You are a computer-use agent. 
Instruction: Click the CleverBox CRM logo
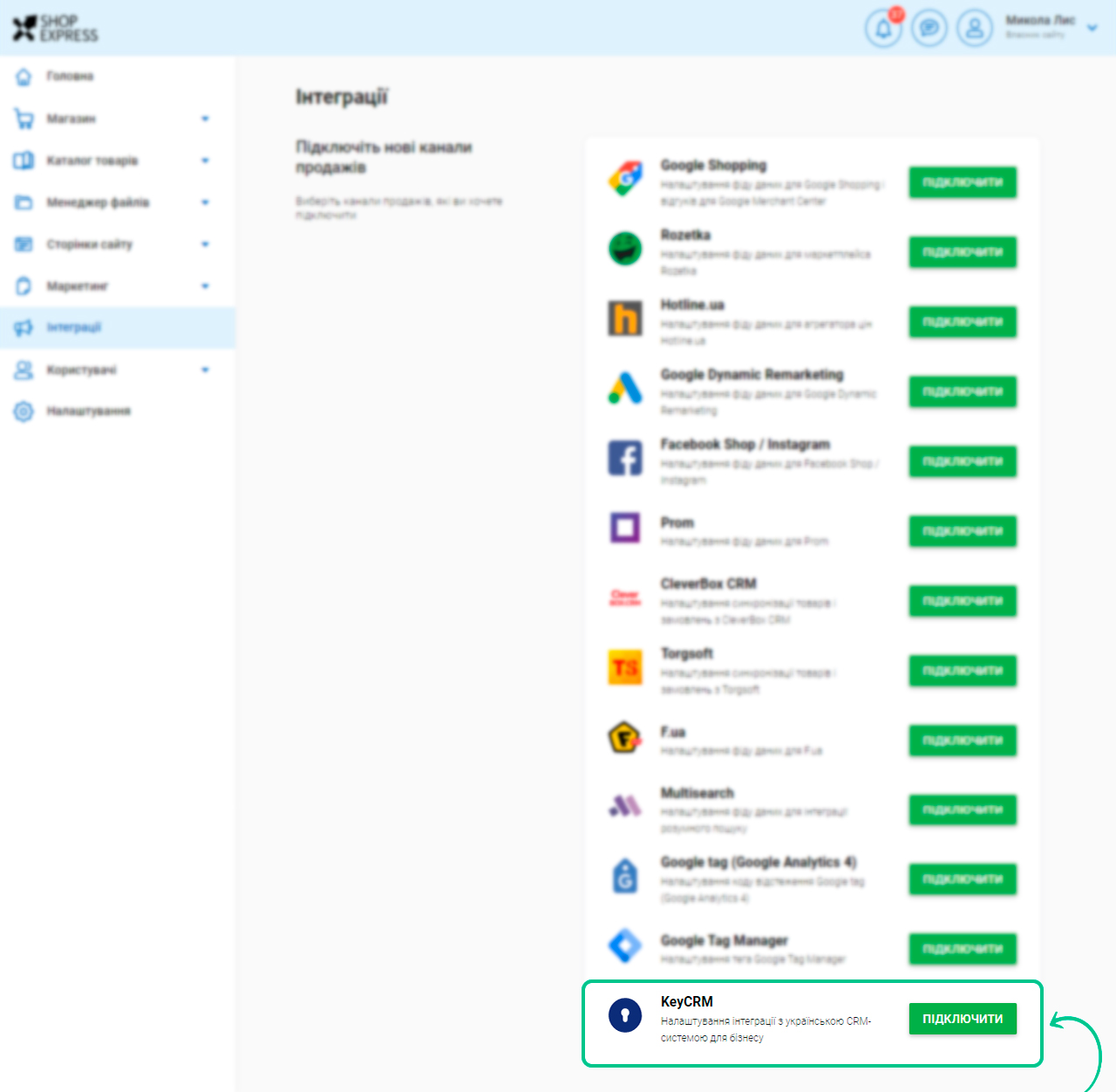coord(625,597)
